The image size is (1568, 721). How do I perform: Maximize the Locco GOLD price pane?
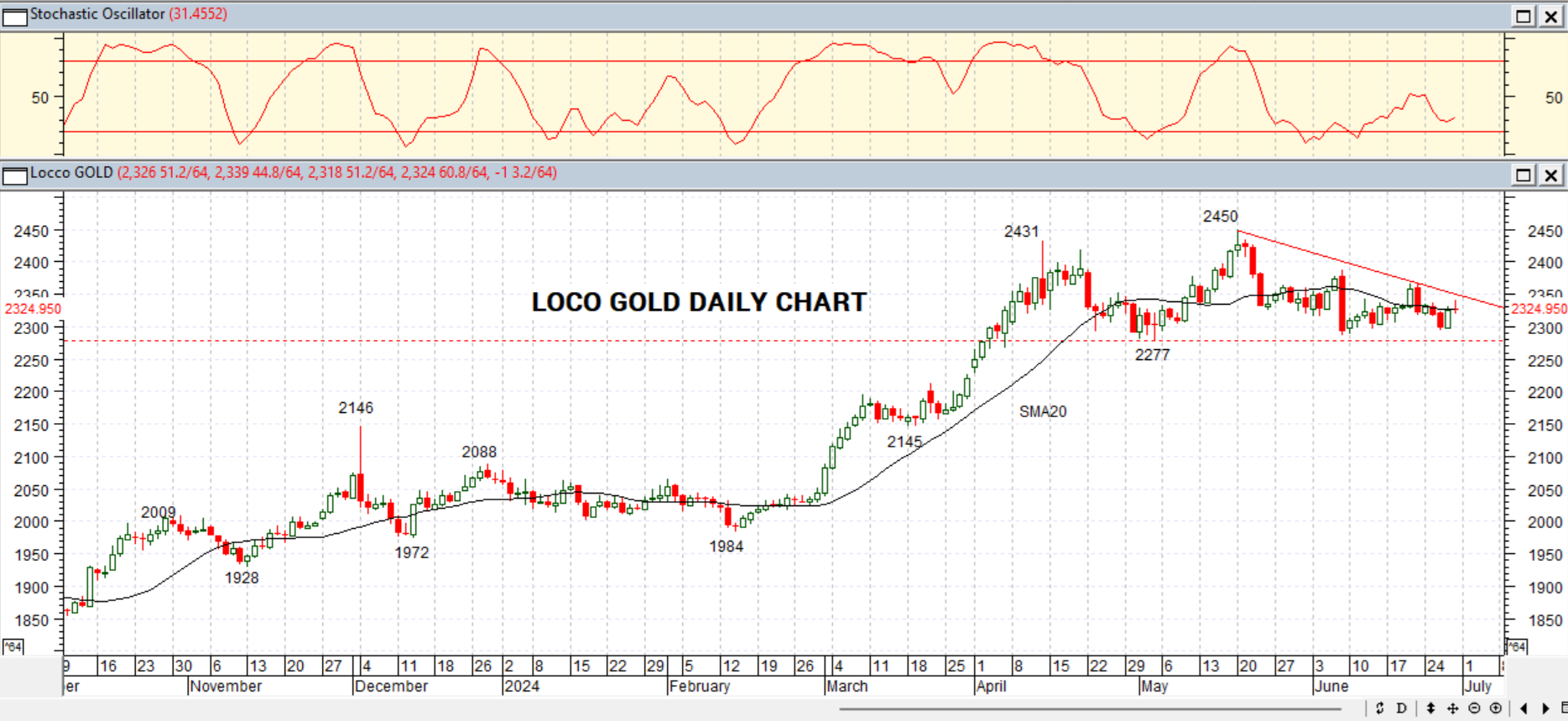(1524, 175)
